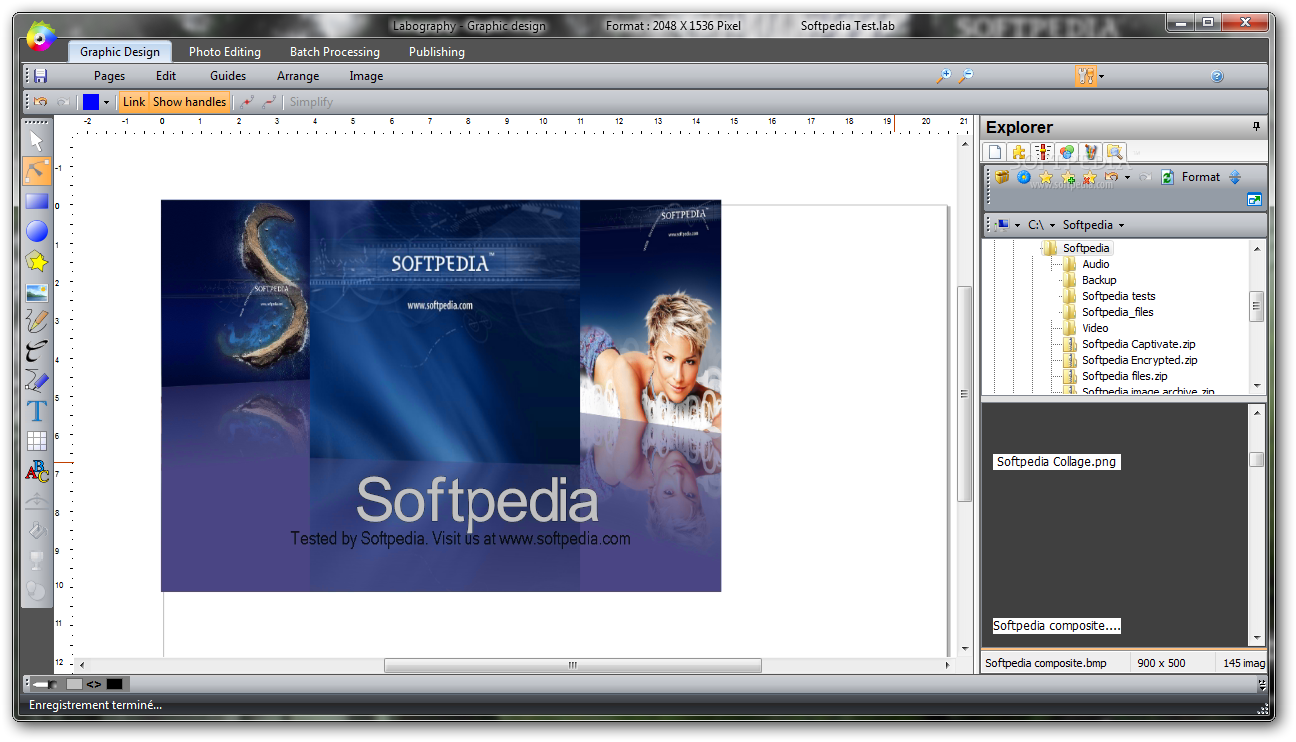Viewport: 1296px width, 742px height.
Task: Select the Audio folder in tree
Action: point(1095,264)
